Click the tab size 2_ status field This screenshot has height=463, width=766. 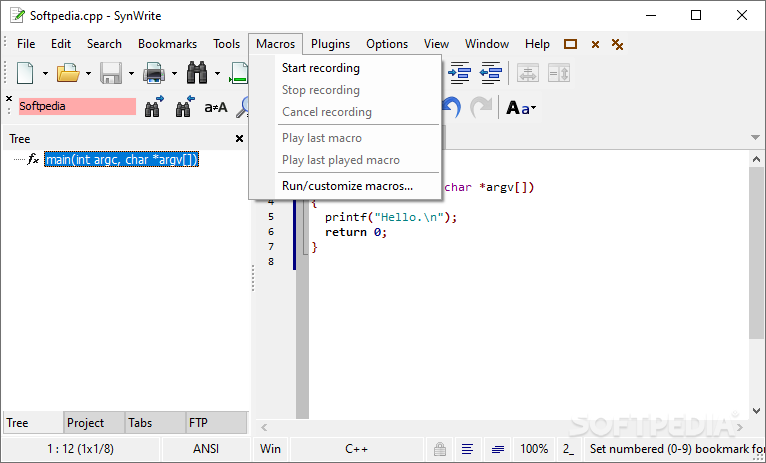click(x=569, y=449)
